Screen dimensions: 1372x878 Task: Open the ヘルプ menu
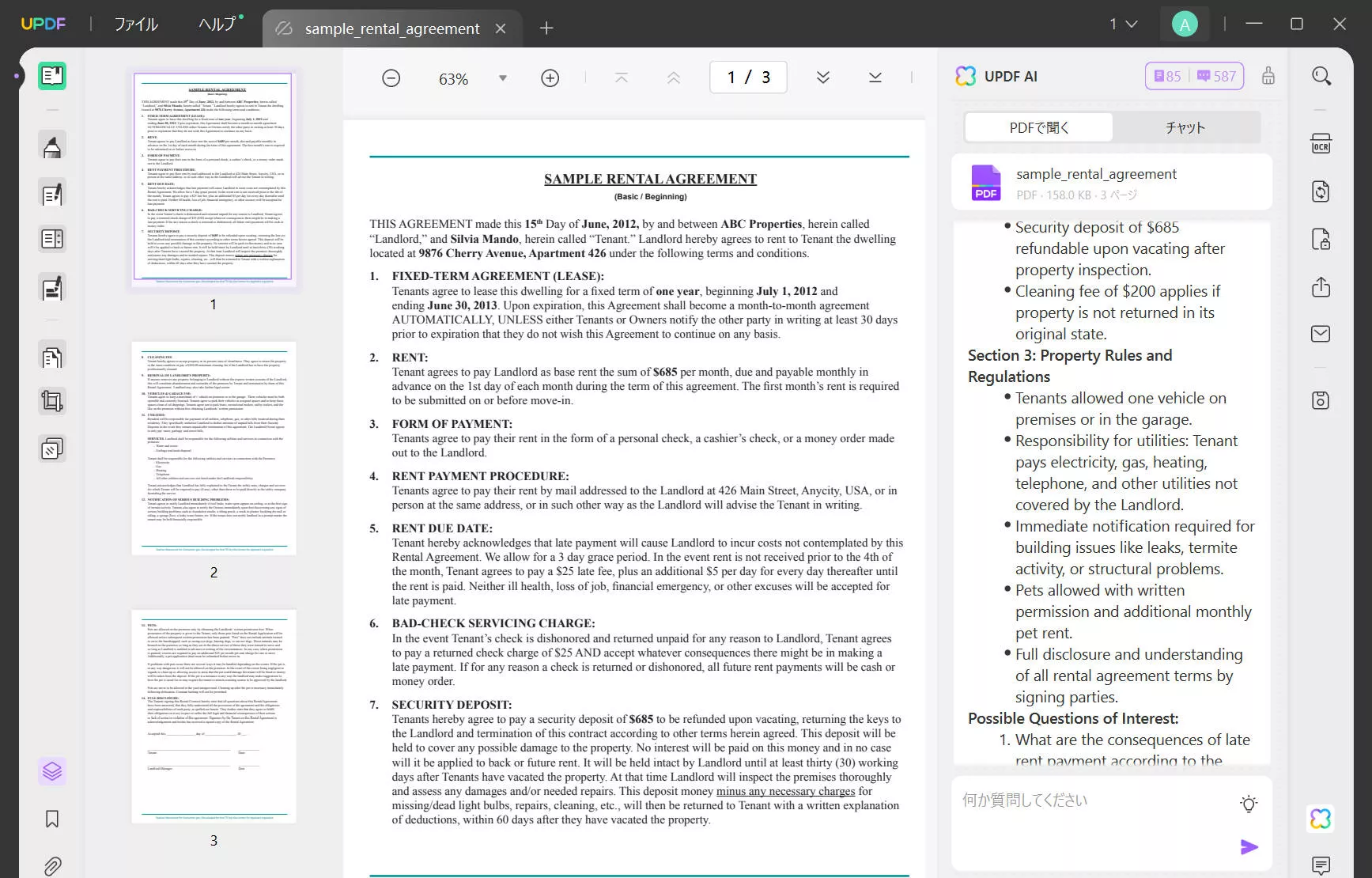pos(219,25)
